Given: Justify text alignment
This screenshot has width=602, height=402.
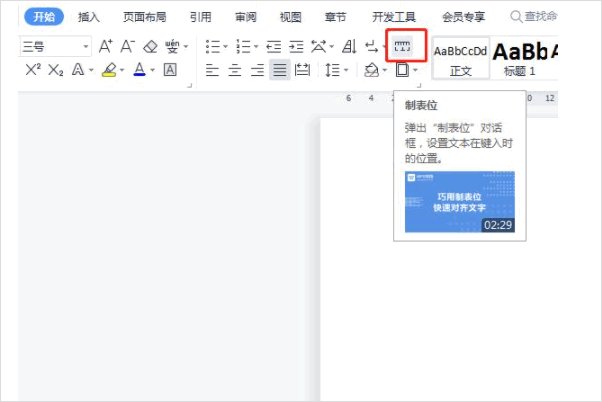Looking at the screenshot, I should coord(280,70).
